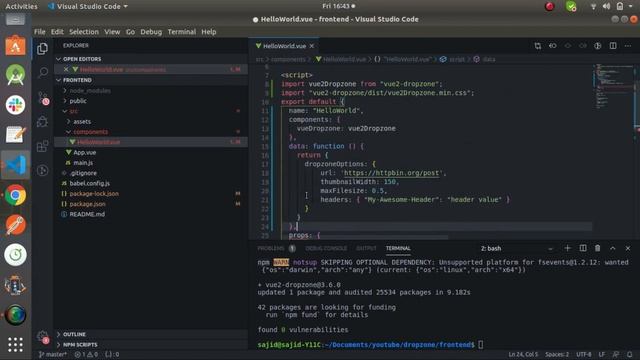Open the Go menu
640x360 pixels.
[x=130, y=32]
